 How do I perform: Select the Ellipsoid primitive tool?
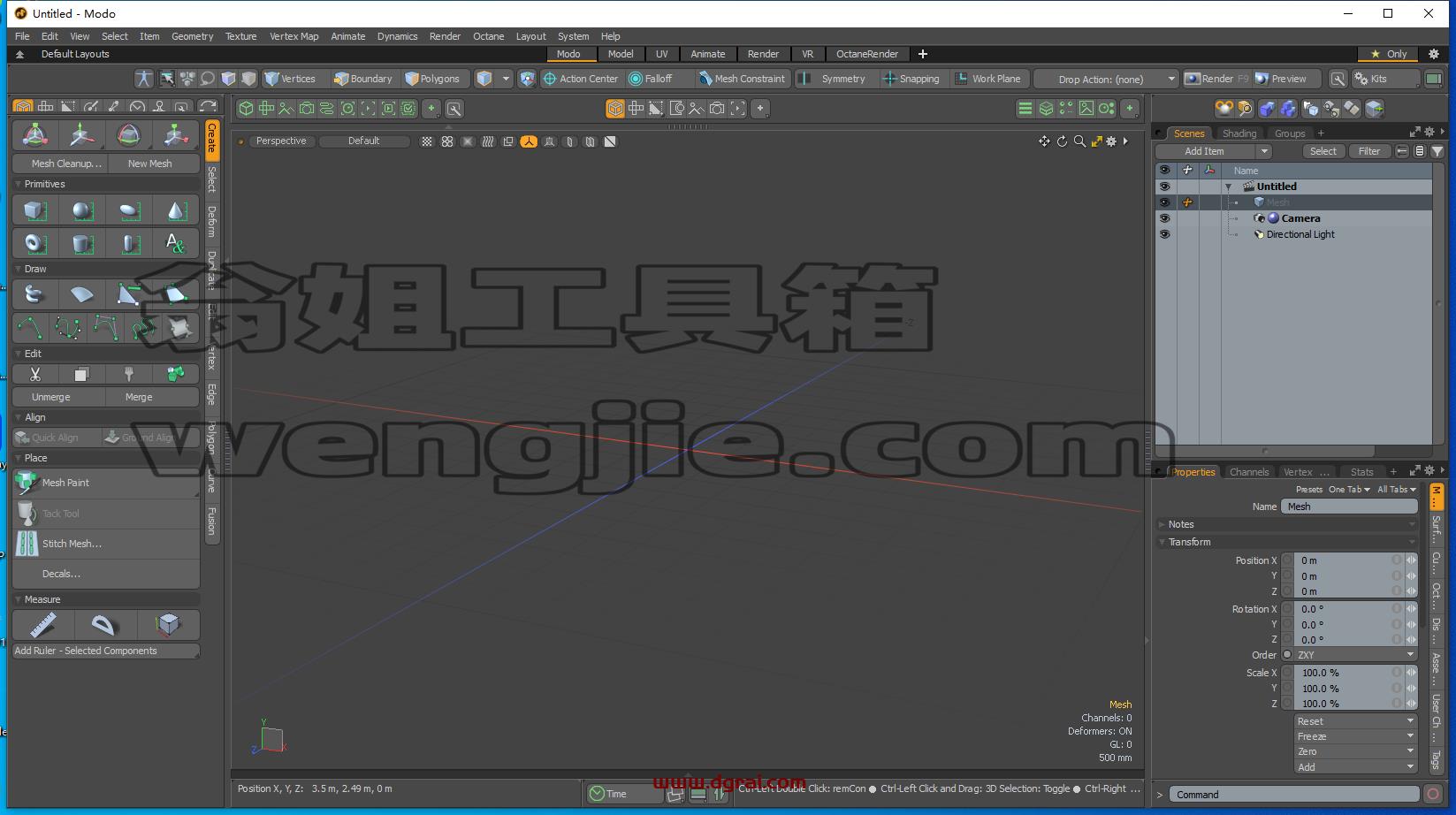tap(129, 210)
